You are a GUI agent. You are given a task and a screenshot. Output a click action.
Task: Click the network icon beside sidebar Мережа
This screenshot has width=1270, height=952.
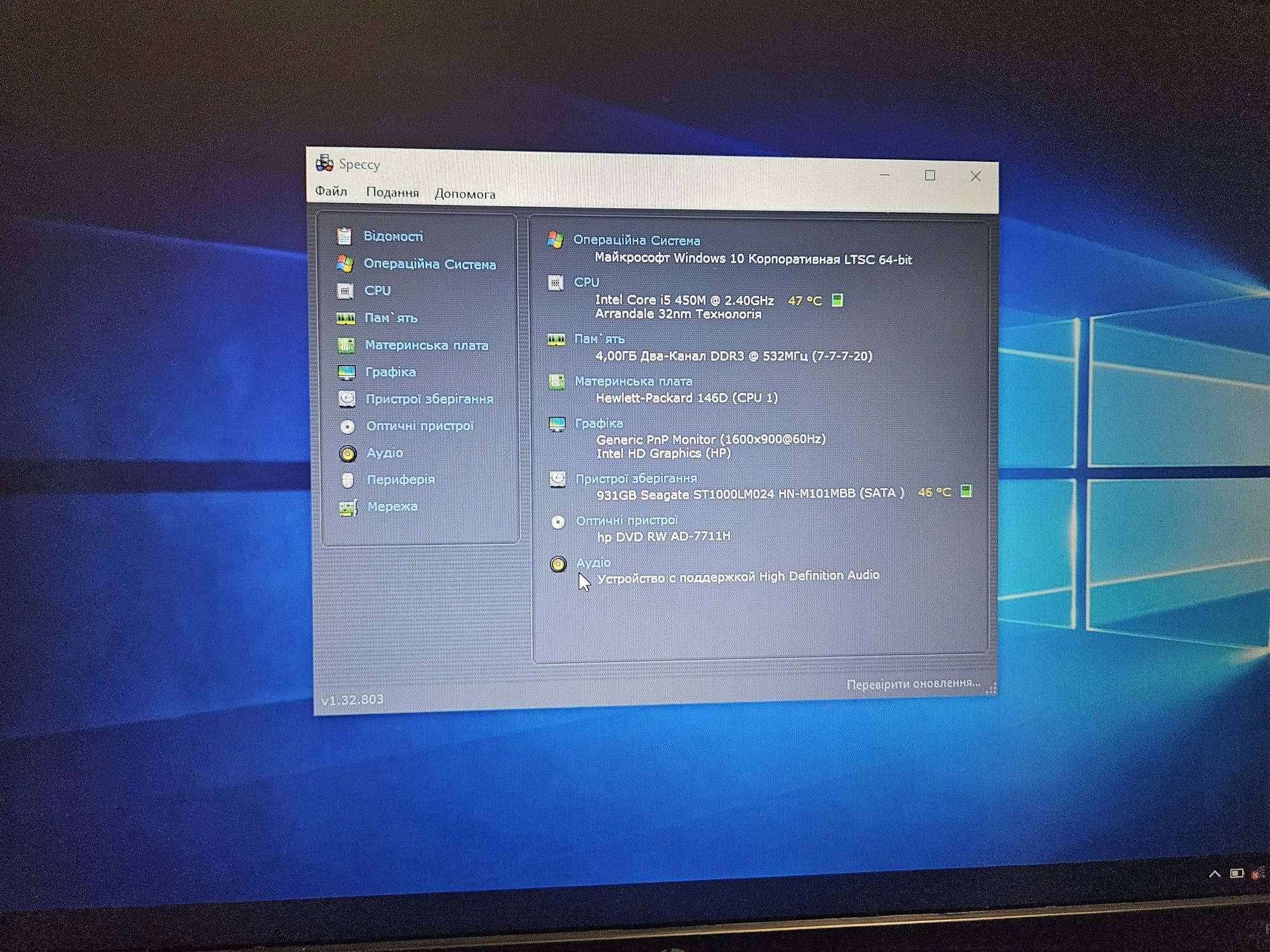[x=348, y=508]
